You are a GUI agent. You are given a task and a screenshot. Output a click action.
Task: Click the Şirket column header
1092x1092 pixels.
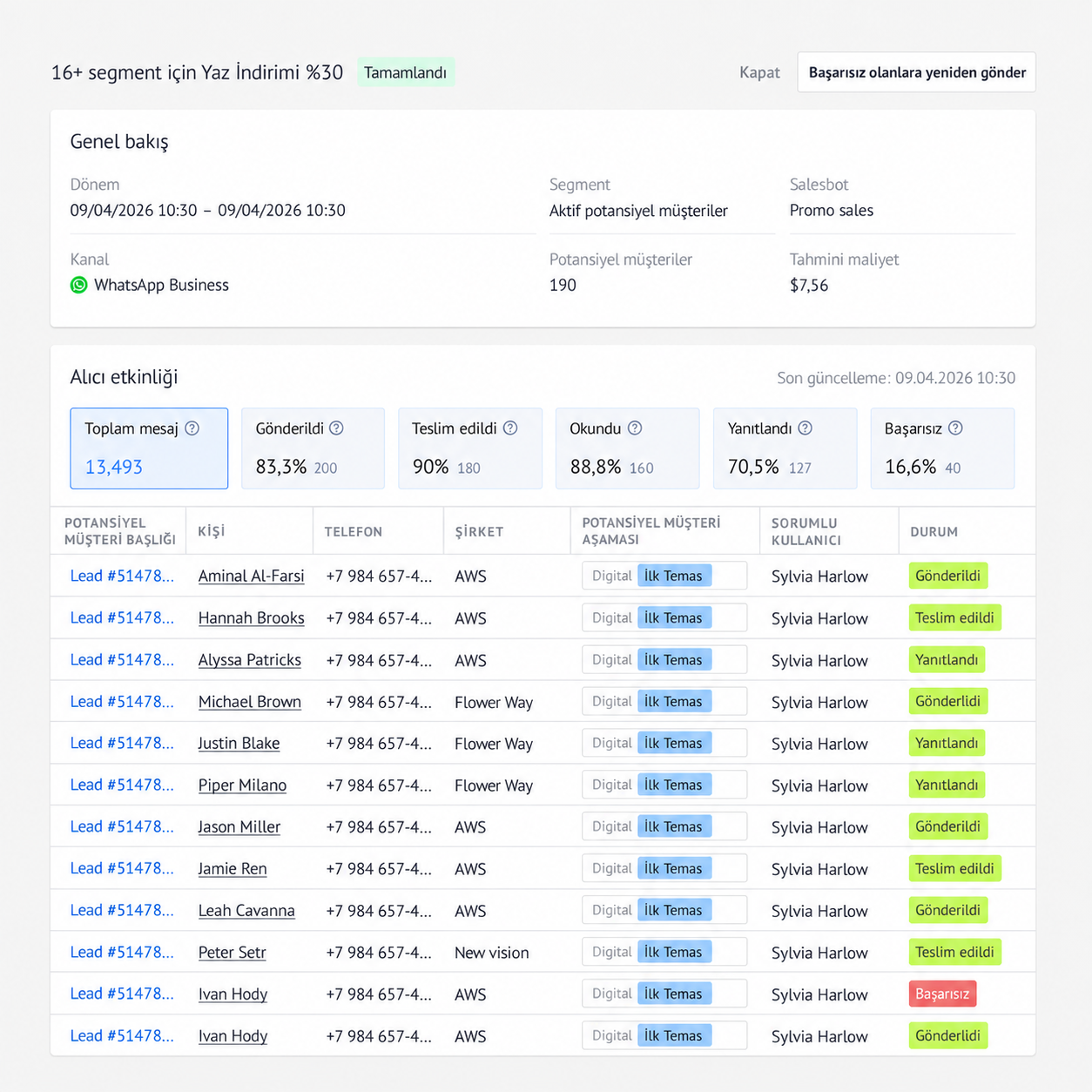click(479, 531)
